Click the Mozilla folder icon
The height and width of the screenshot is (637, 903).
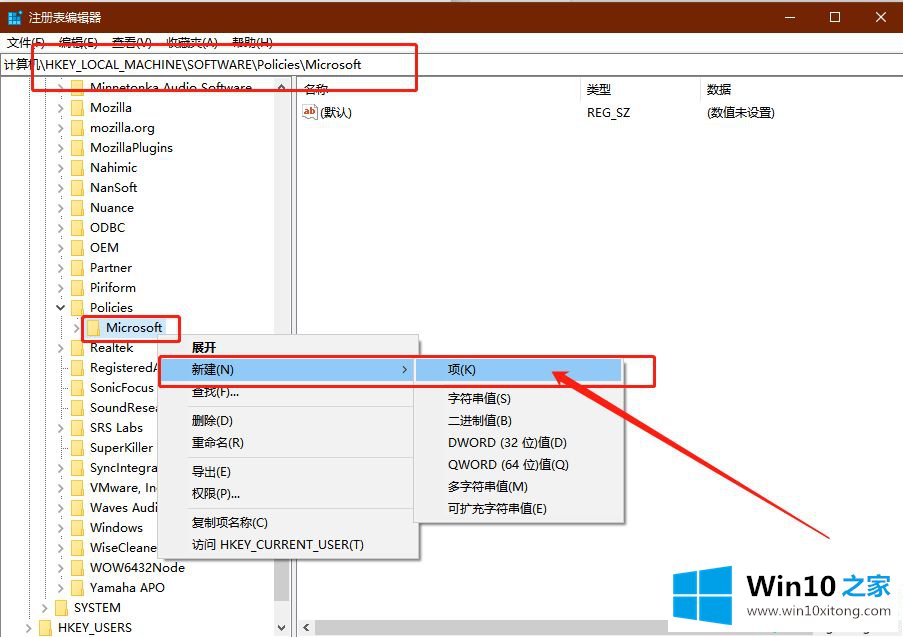coord(77,108)
